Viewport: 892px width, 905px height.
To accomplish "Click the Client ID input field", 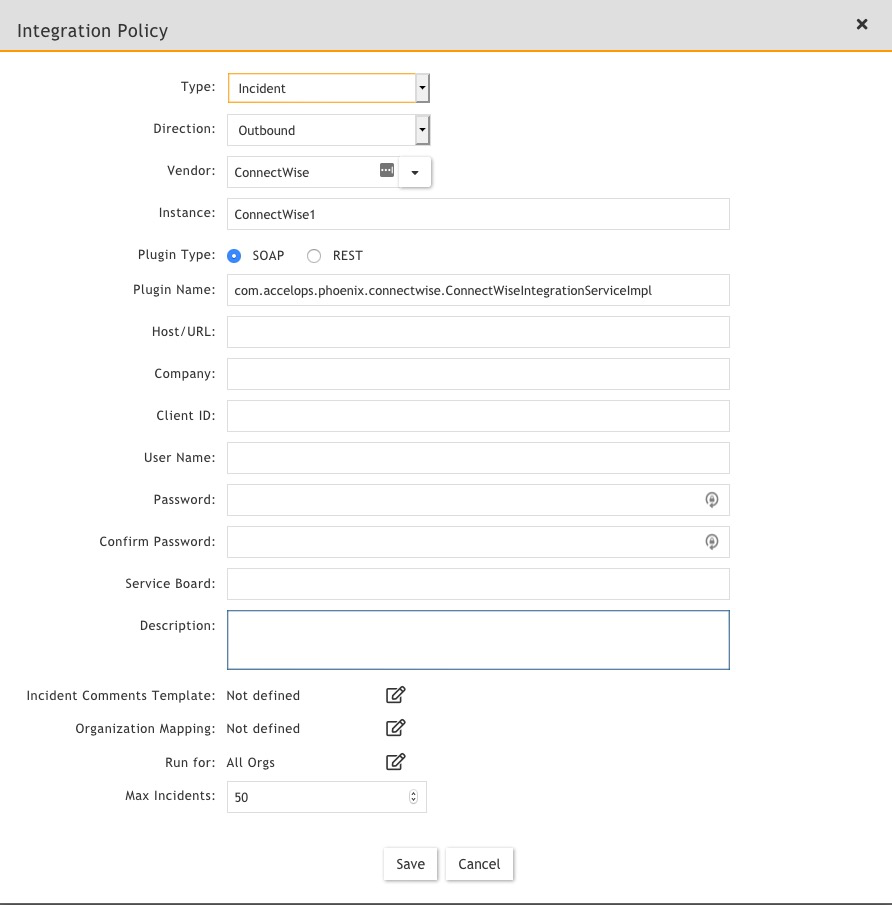I will pyautogui.click(x=478, y=416).
